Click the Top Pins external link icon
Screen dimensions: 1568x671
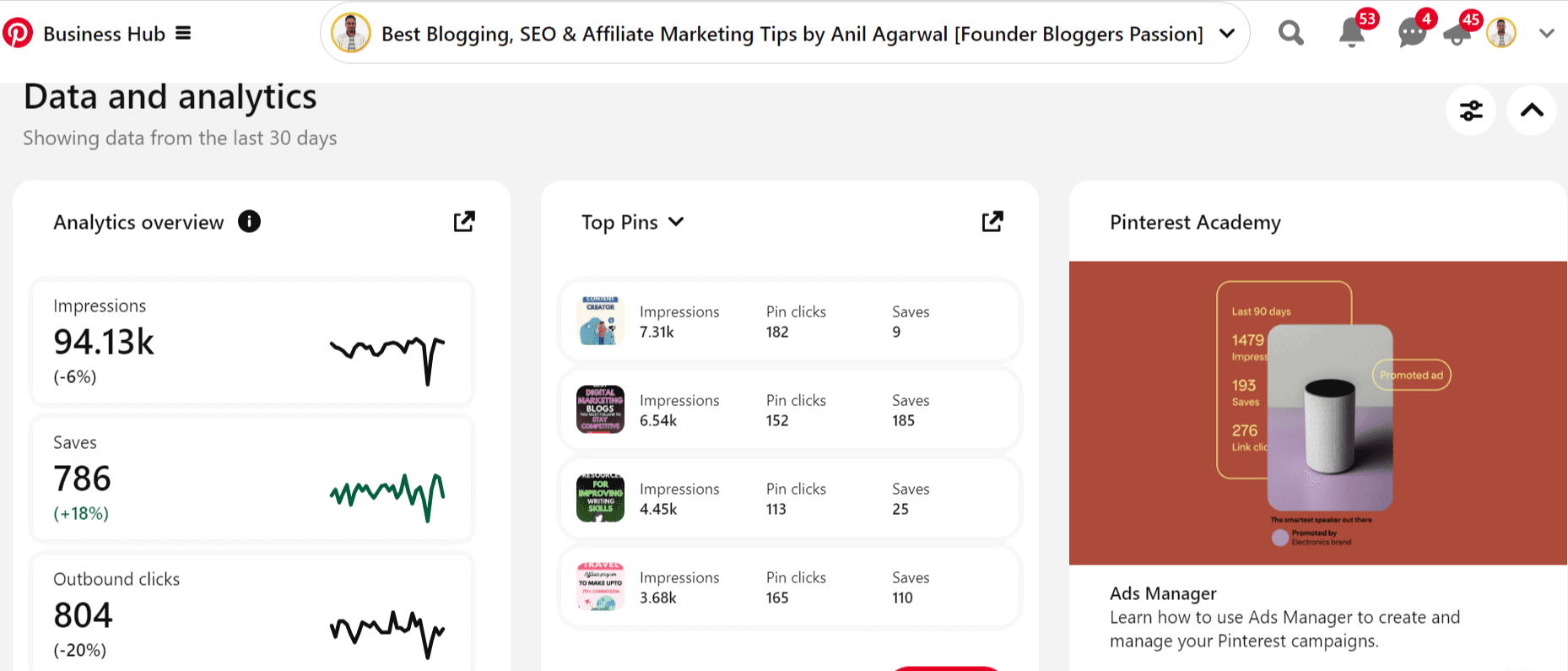point(992,221)
